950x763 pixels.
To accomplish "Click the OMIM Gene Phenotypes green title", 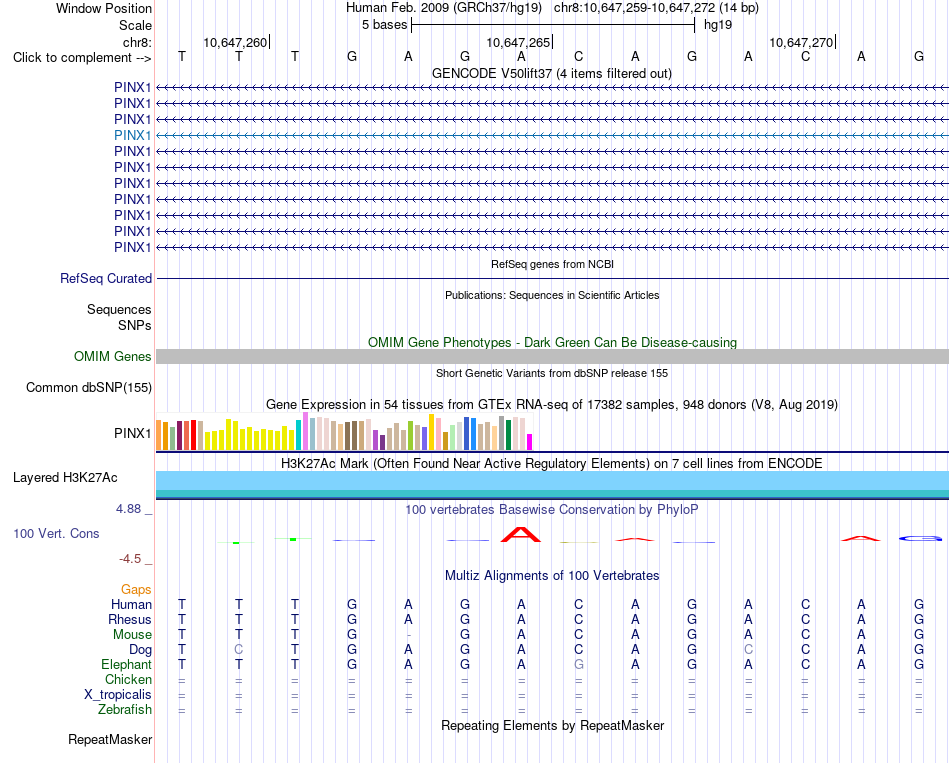I will (x=552, y=342).
